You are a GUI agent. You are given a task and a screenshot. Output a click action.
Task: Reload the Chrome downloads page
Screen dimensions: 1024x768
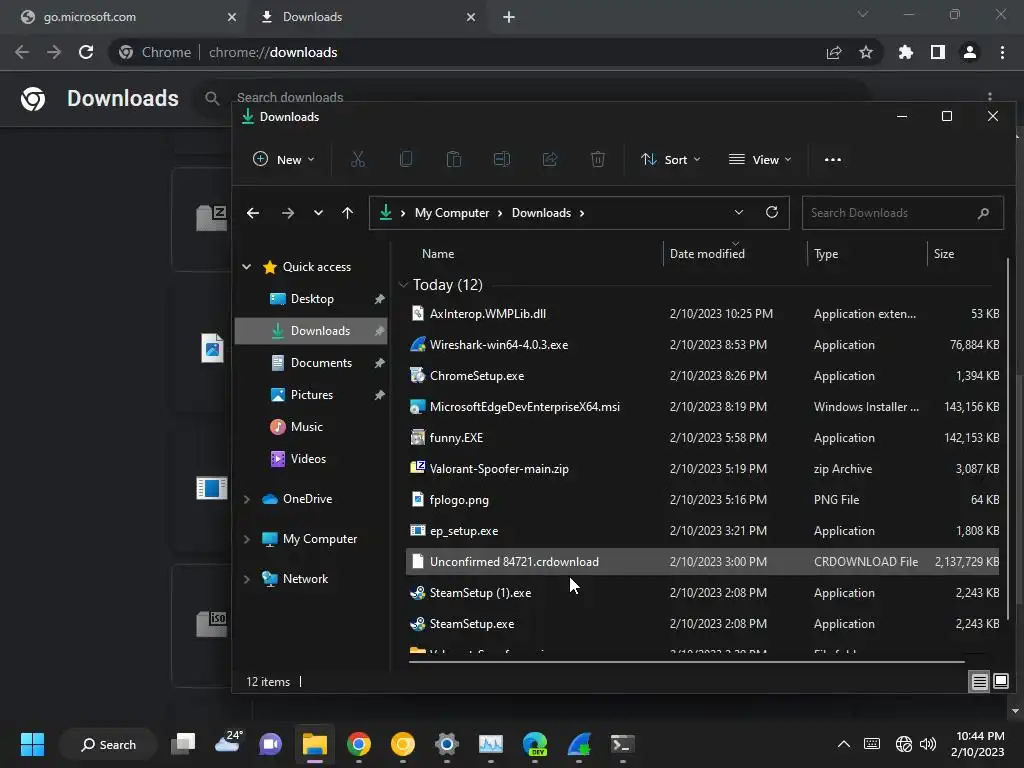[86, 52]
